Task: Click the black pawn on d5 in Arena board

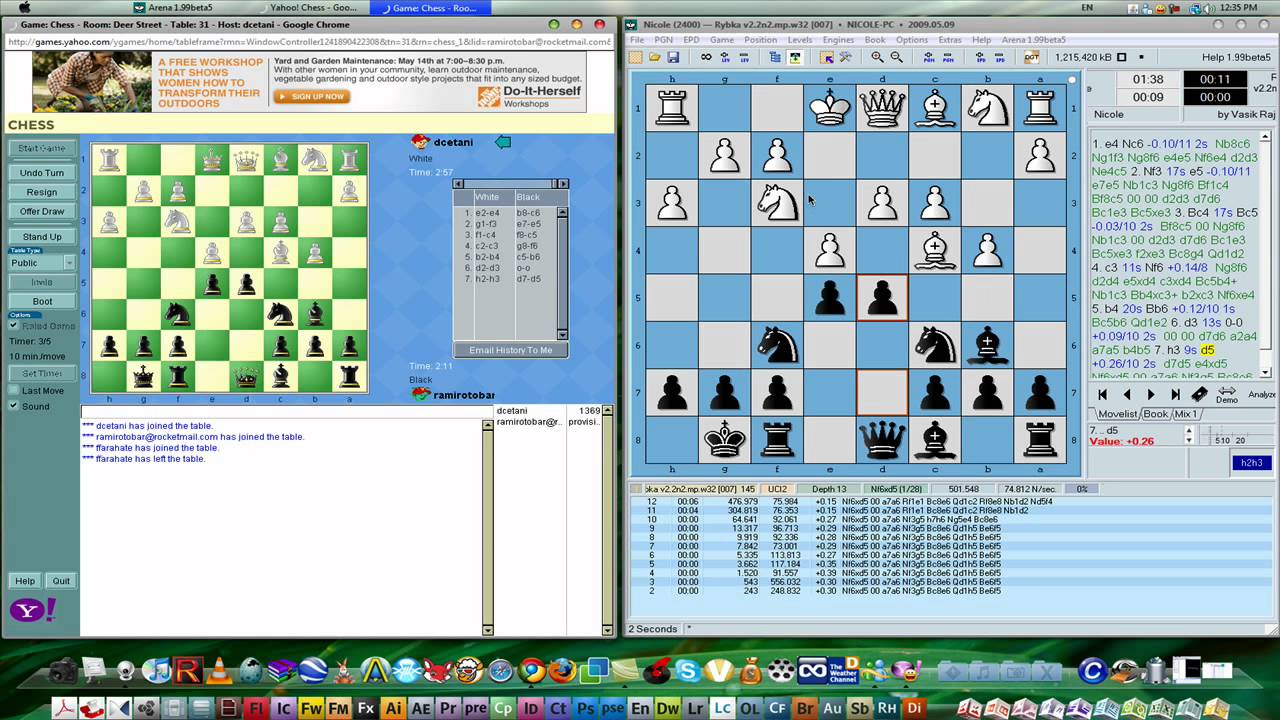Action: [882, 297]
